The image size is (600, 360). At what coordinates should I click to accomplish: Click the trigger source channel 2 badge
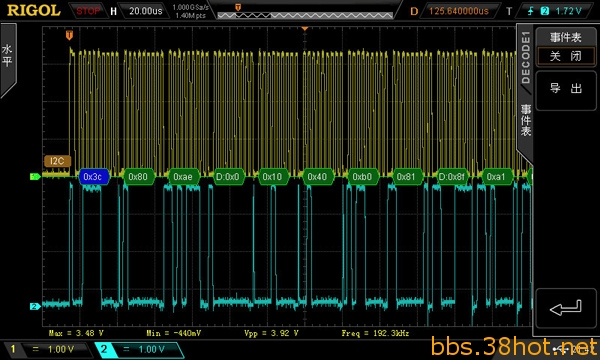(545, 11)
